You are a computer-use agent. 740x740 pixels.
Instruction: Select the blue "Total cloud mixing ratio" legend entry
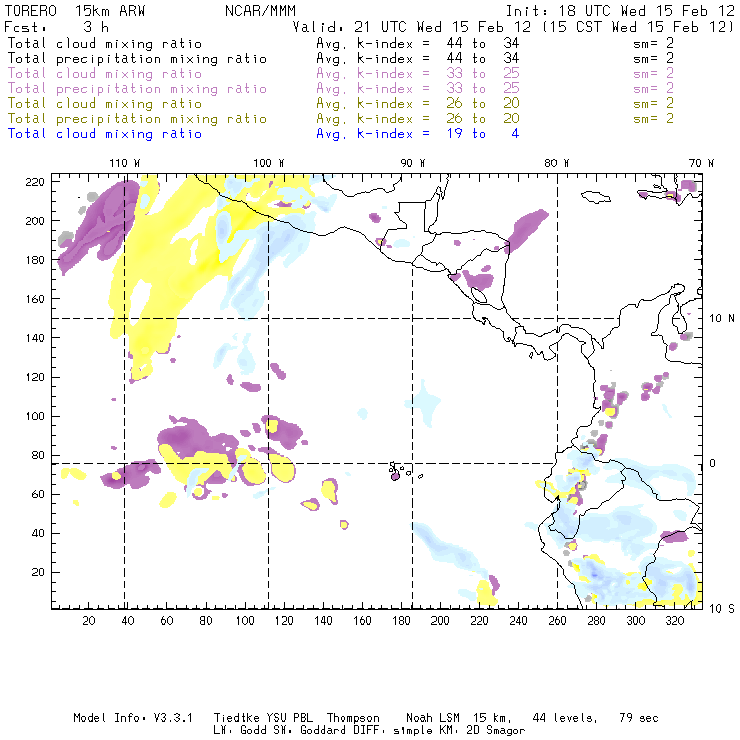coord(105,134)
